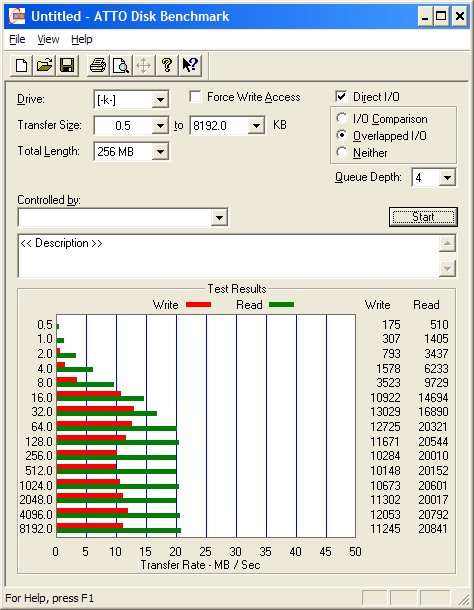Maximize the ATTO Disk Benchmark window
This screenshot has height=610, width=474.
tap(441, 17)
